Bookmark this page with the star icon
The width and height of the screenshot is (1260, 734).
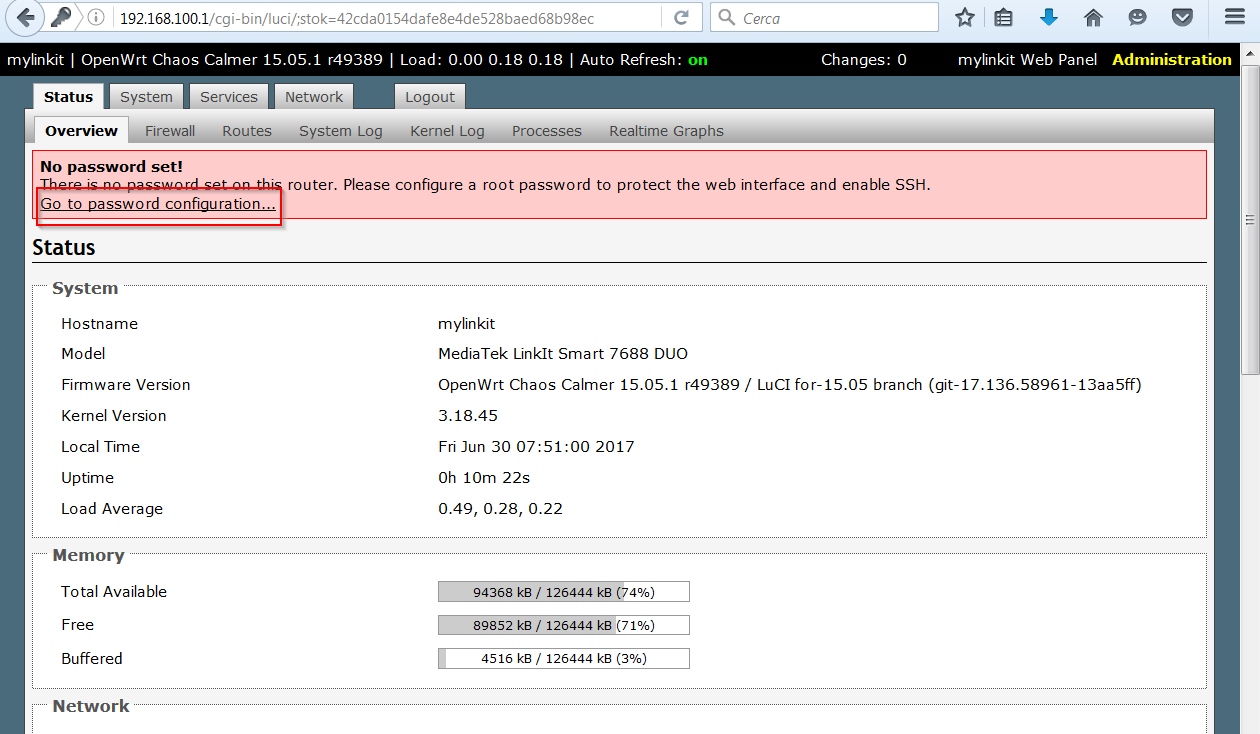(x=964, y=18)
